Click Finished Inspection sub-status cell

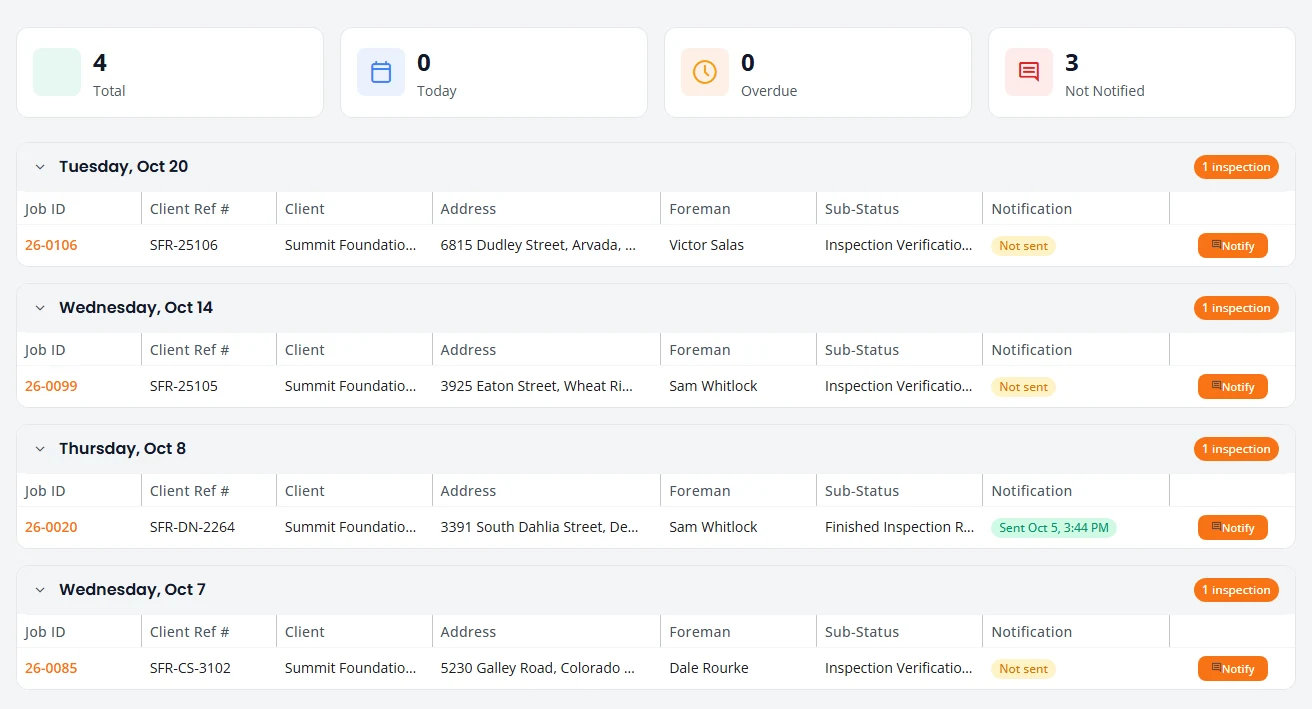click(x=899, y=527)
